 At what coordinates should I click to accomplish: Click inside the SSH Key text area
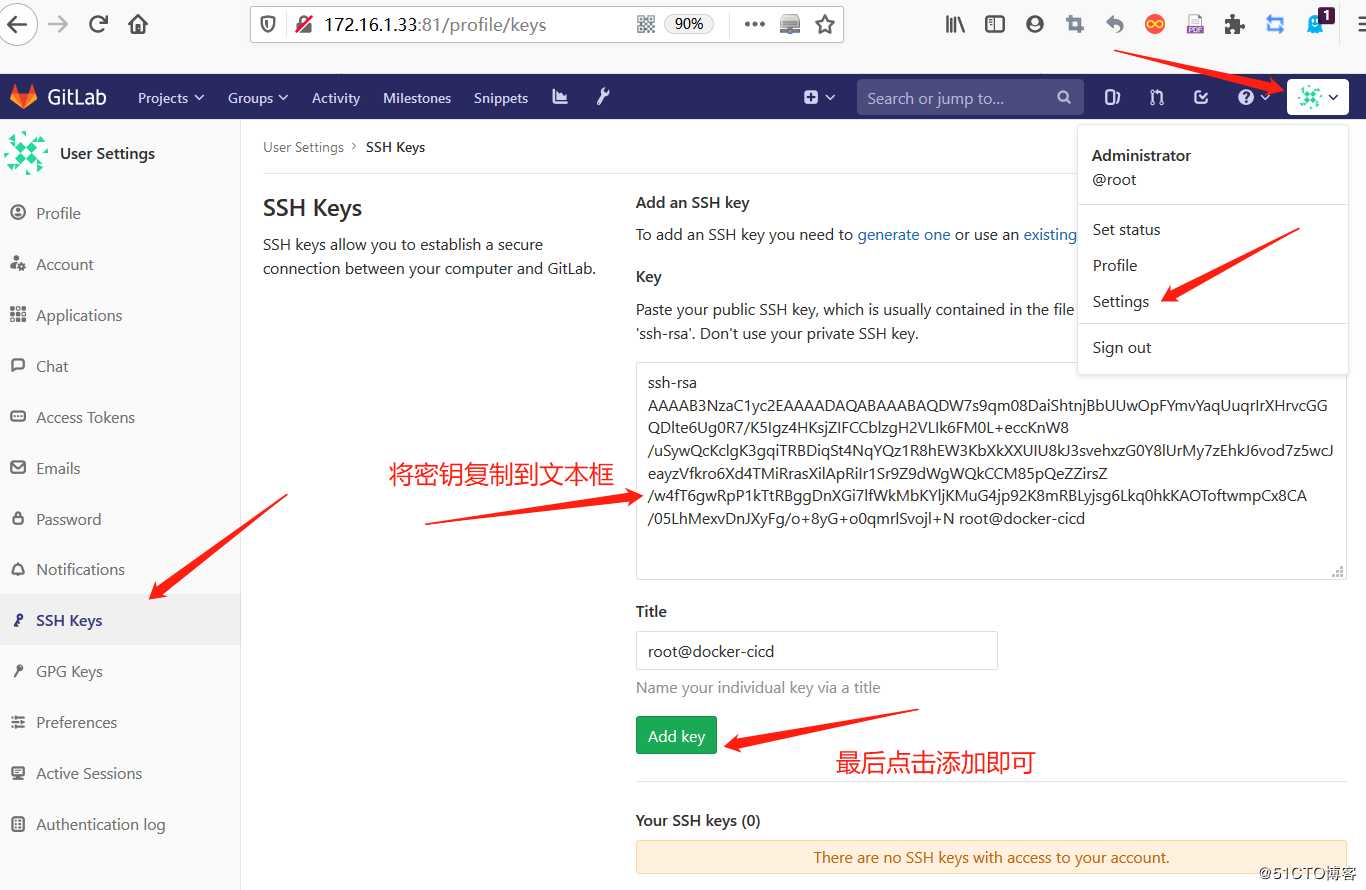point(991,470)
